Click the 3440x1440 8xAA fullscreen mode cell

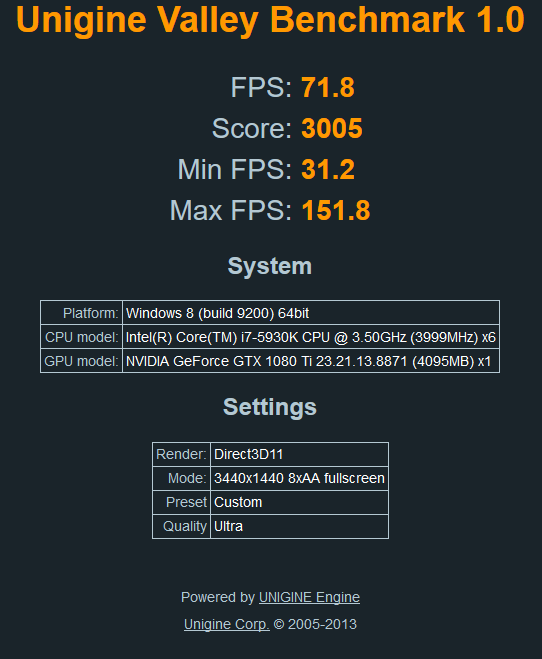pos(299,478)
